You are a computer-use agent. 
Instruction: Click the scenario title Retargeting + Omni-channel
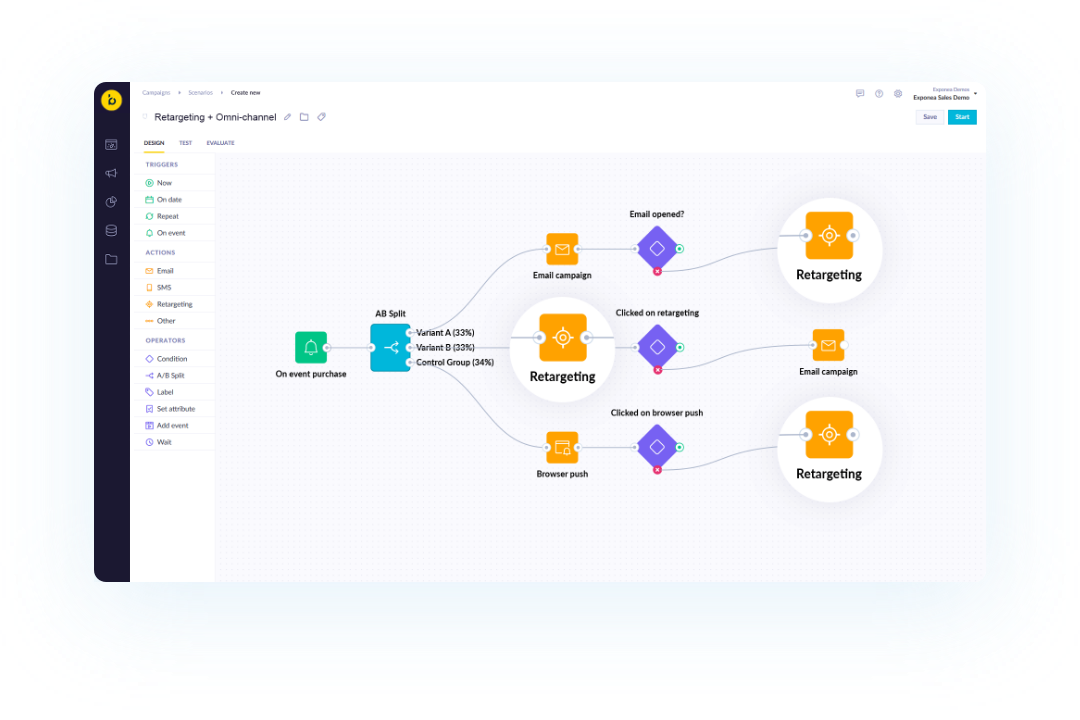215,117
